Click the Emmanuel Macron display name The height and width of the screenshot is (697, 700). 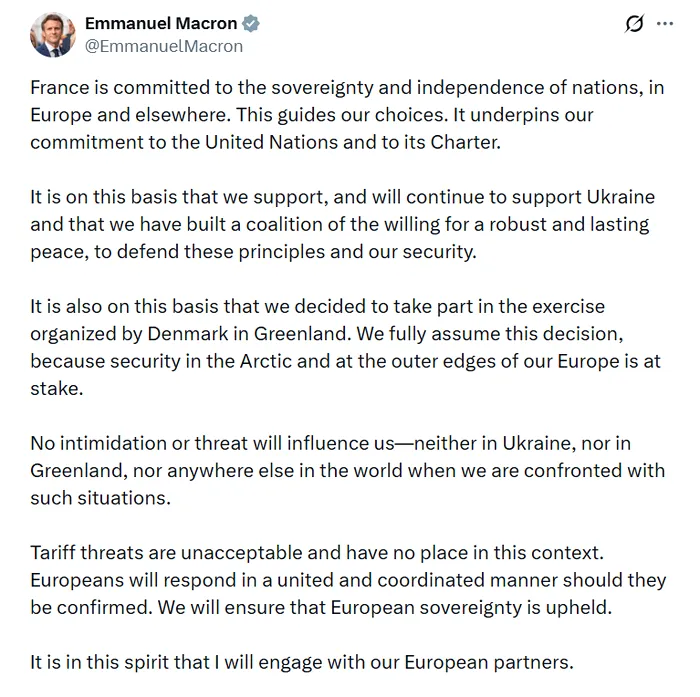coord(161,23)
